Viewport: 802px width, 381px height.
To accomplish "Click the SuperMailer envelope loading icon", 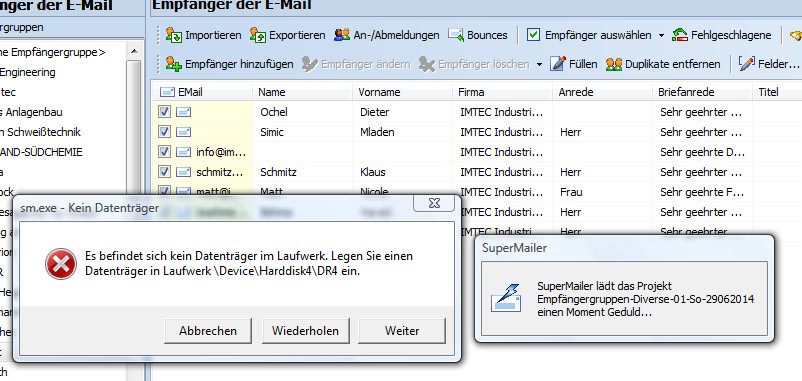I will tap(505, 298).
